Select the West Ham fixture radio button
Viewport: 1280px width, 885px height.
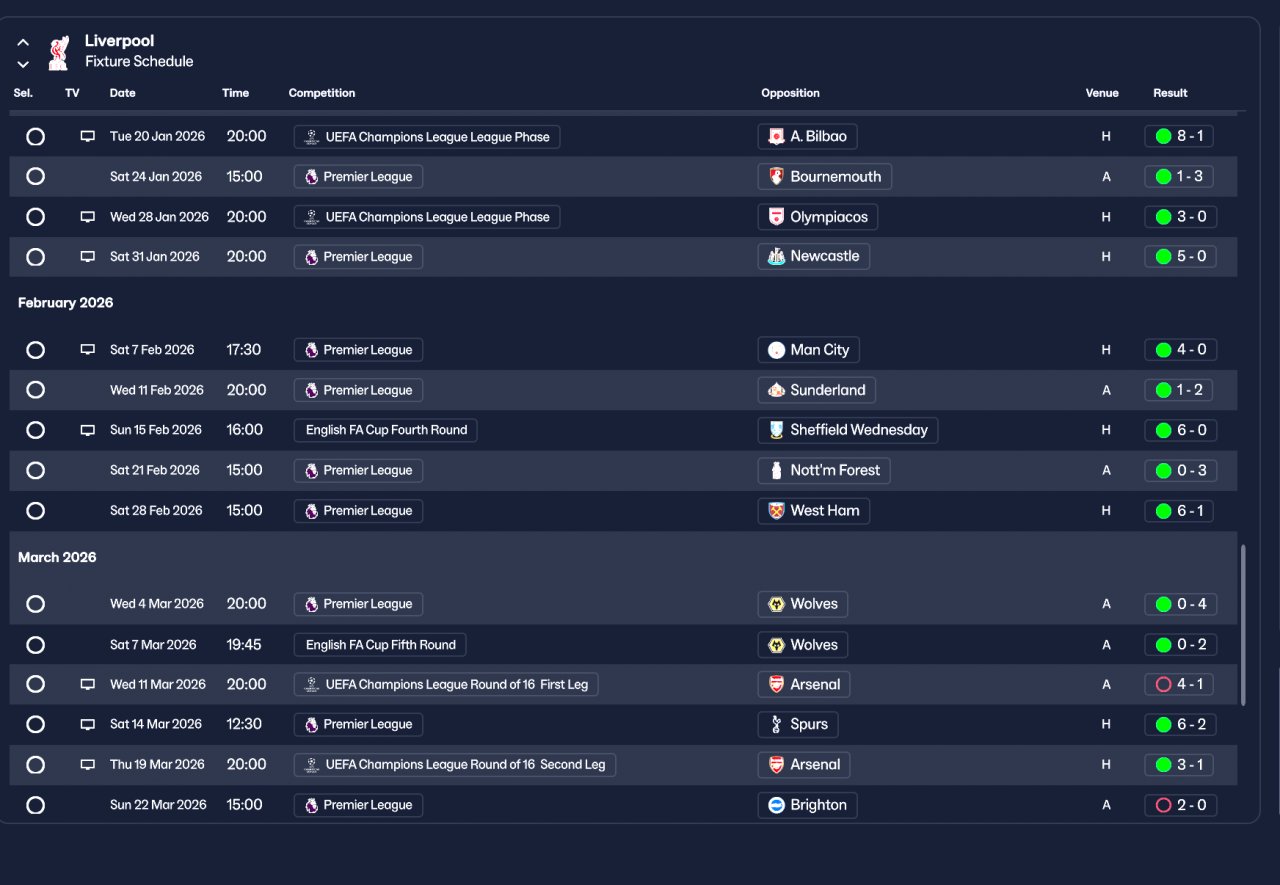coord(36,511)
